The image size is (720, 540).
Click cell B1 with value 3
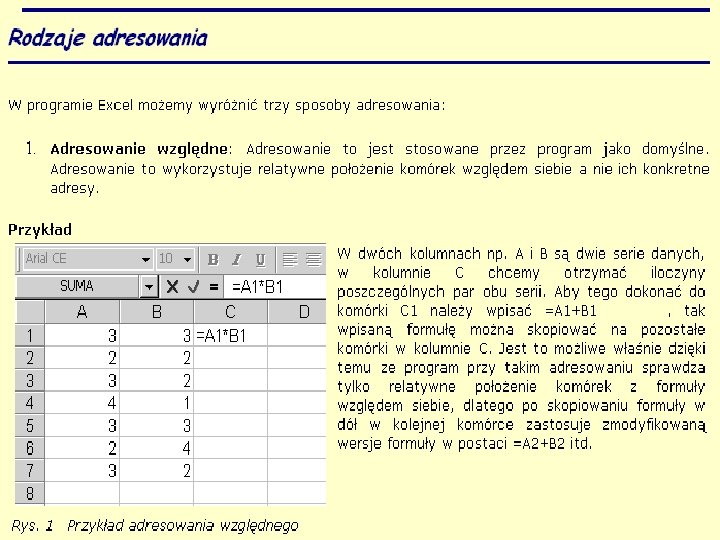pos(157,335)
